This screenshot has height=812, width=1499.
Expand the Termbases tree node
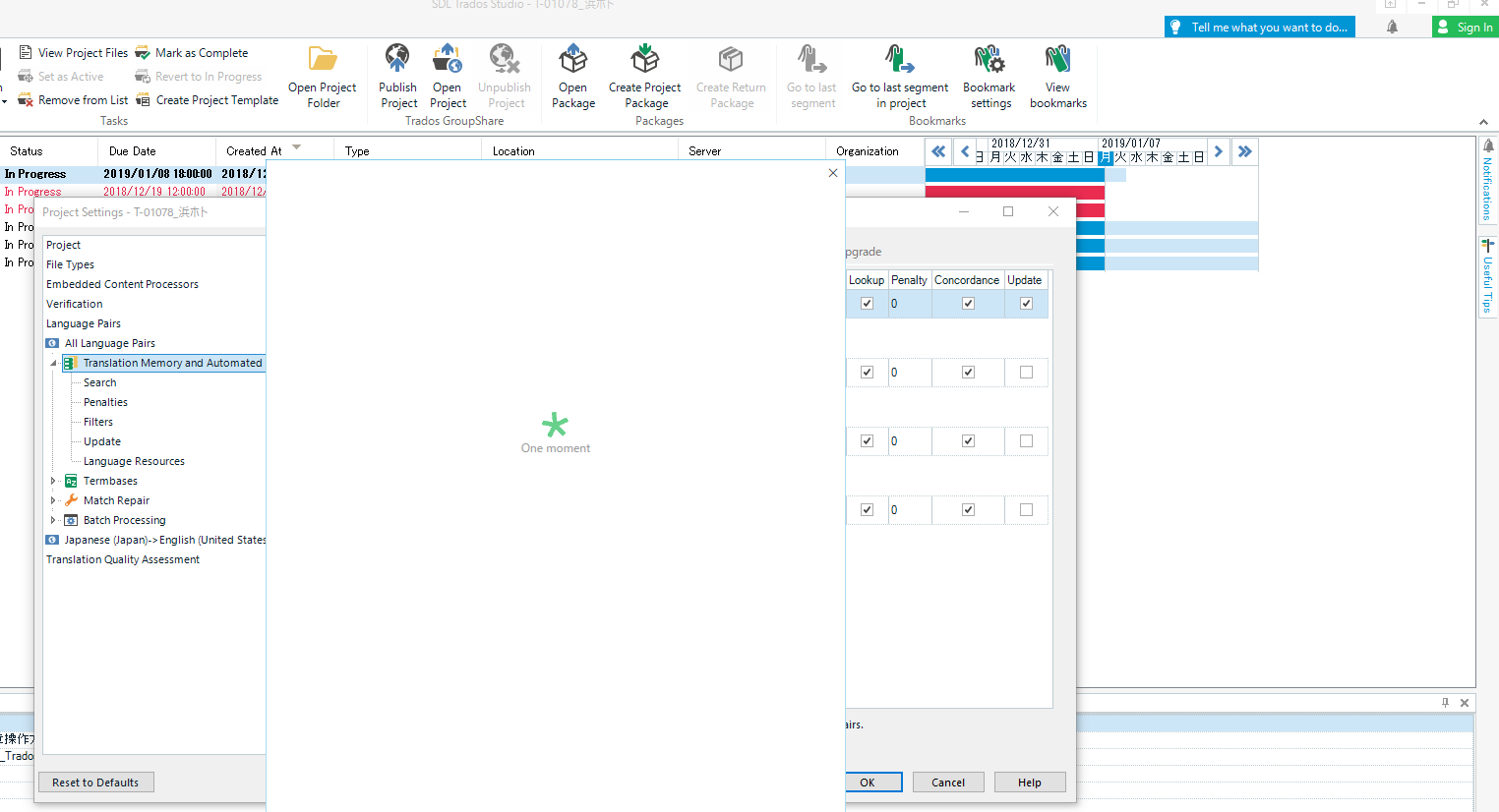(x=53, y=481)
